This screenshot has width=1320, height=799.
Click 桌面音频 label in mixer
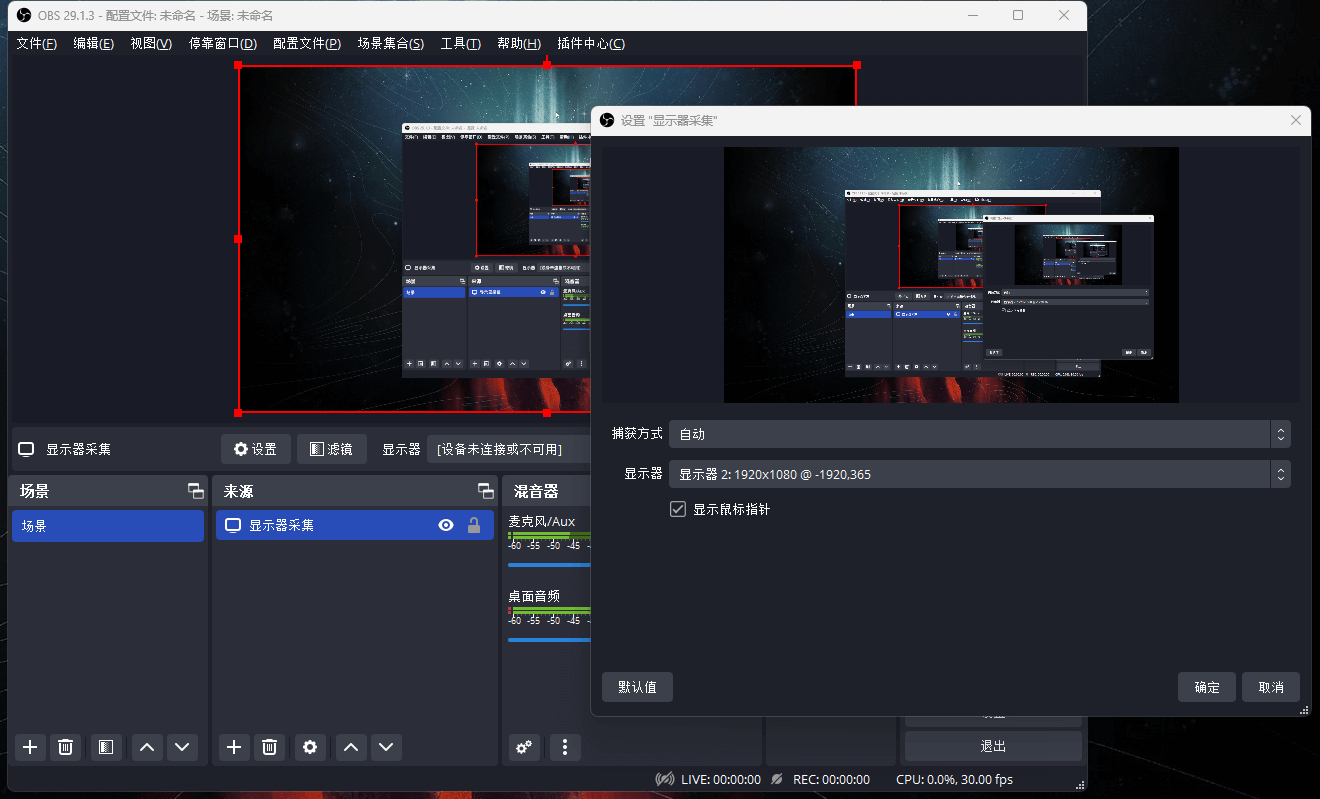pyautogui.click(x=534, y=596)
